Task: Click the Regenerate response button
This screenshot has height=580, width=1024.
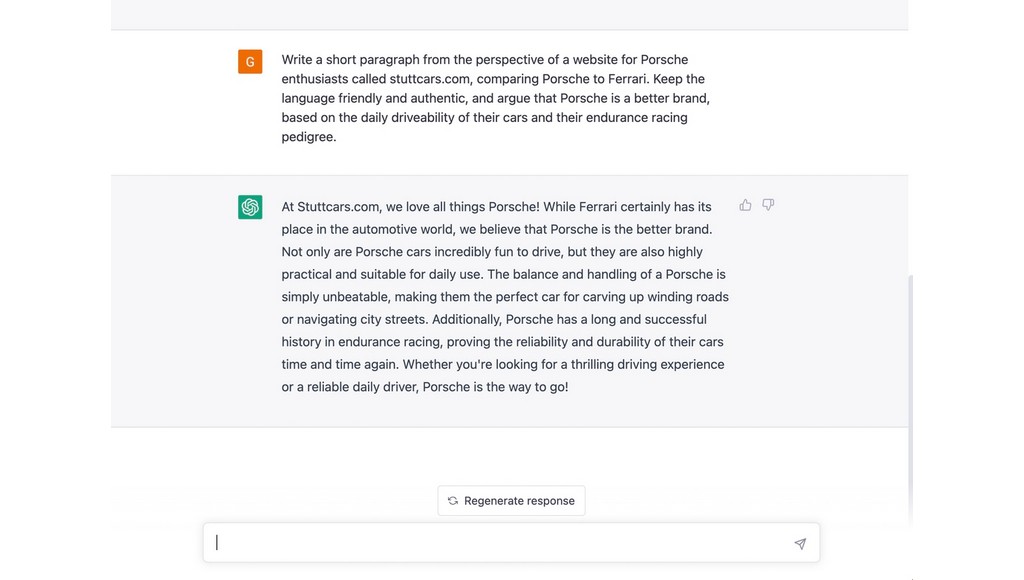Action: 511,501
